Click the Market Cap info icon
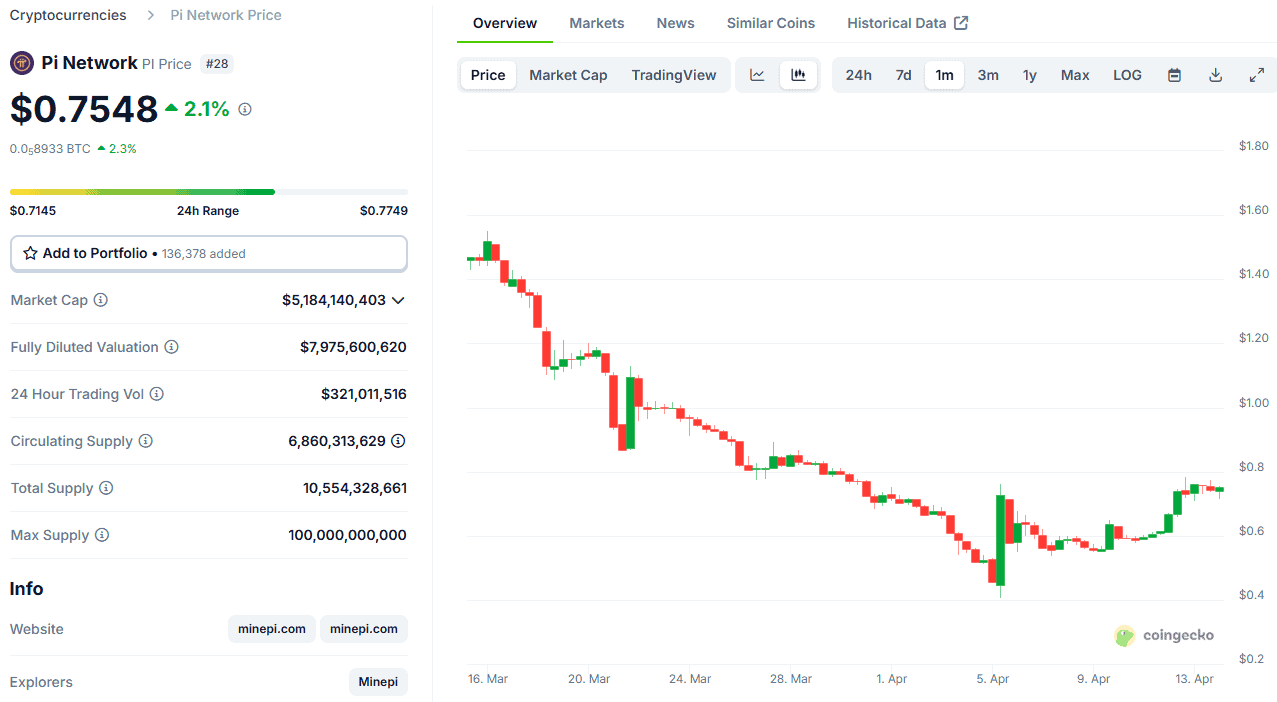Viewport: 1277px width, 702px height. 101,300
